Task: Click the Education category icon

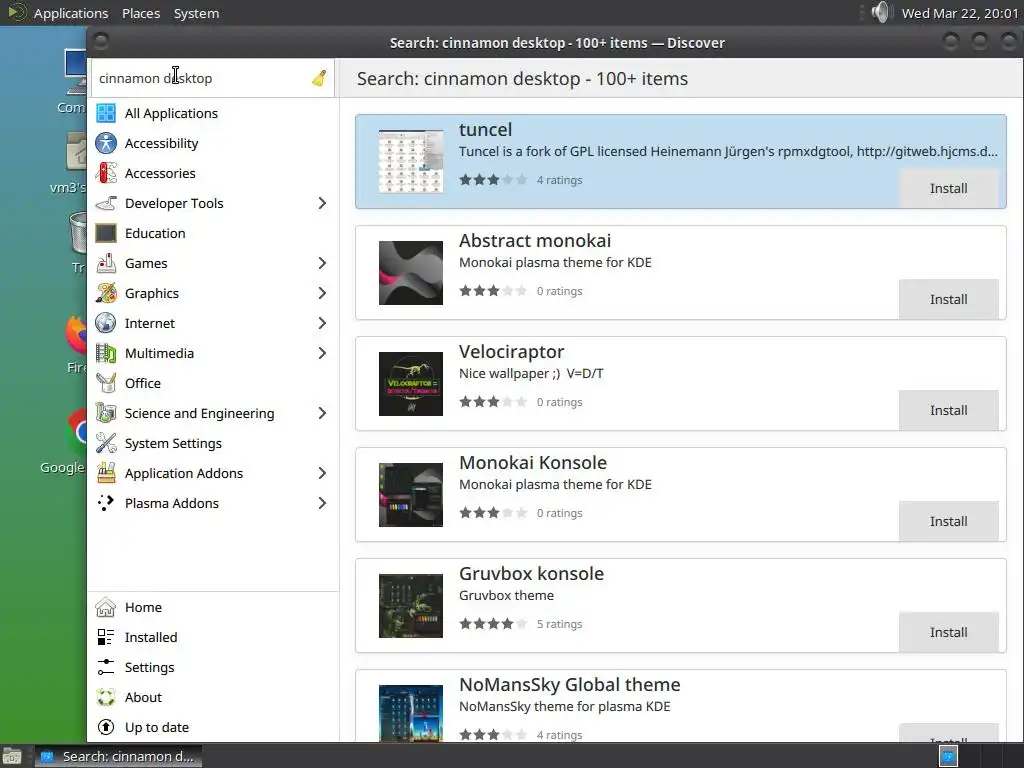Action: [x=106, y=233]
